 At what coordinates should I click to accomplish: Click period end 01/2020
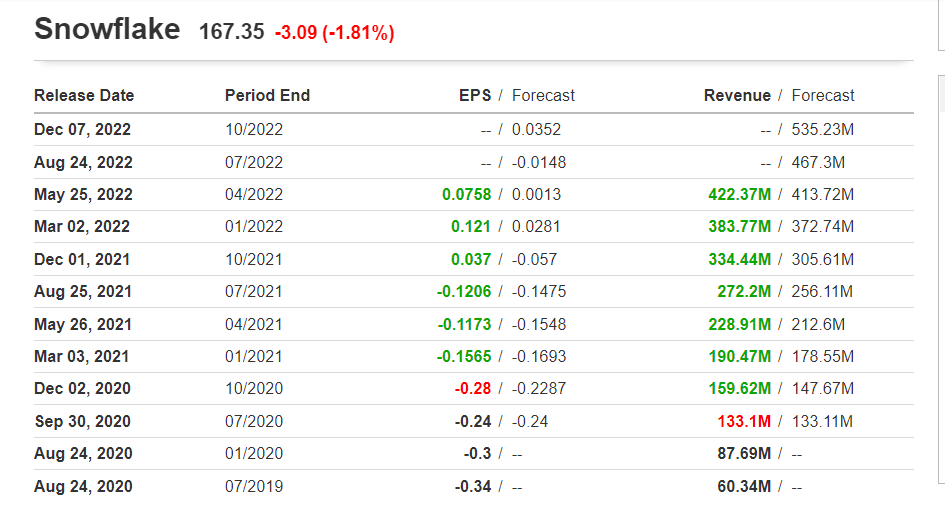tap(254, 453)
